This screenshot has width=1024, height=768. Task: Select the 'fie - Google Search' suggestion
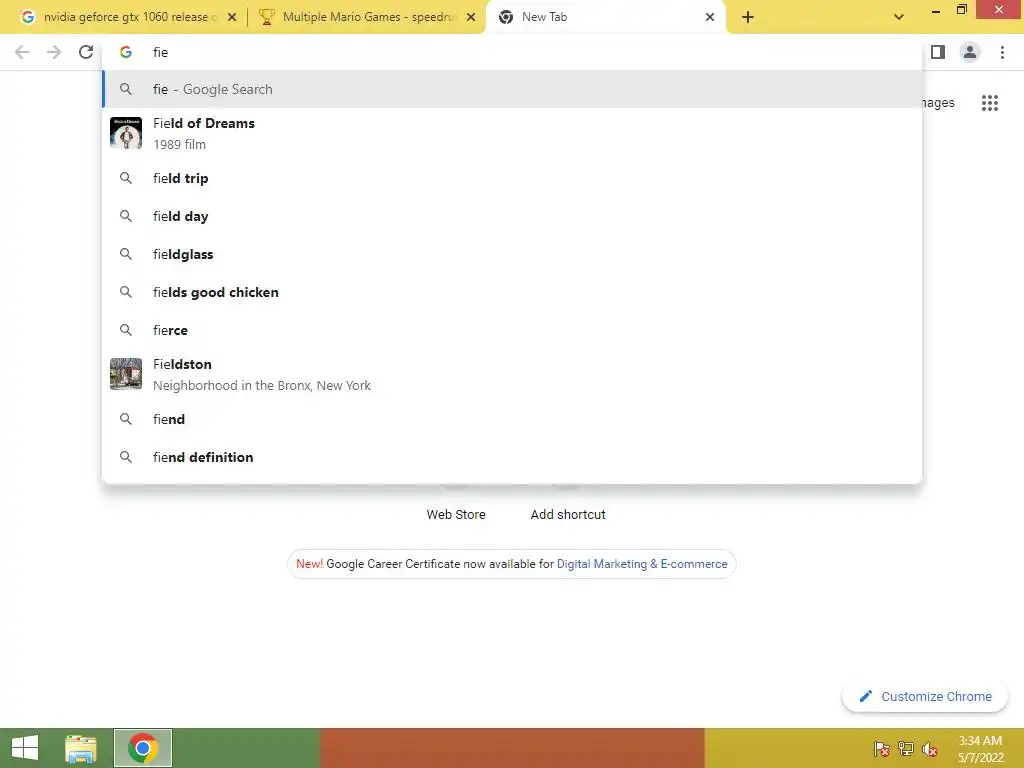point(512,89)
